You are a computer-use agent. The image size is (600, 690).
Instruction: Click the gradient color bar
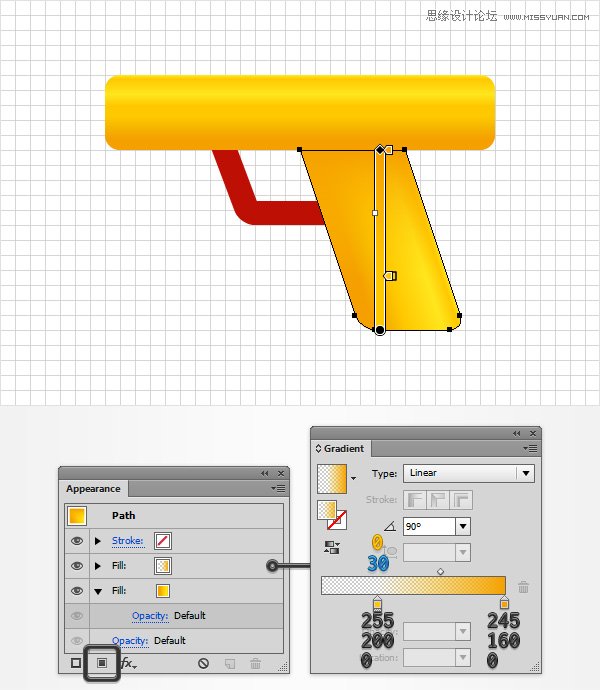click(x=413, y=586)
